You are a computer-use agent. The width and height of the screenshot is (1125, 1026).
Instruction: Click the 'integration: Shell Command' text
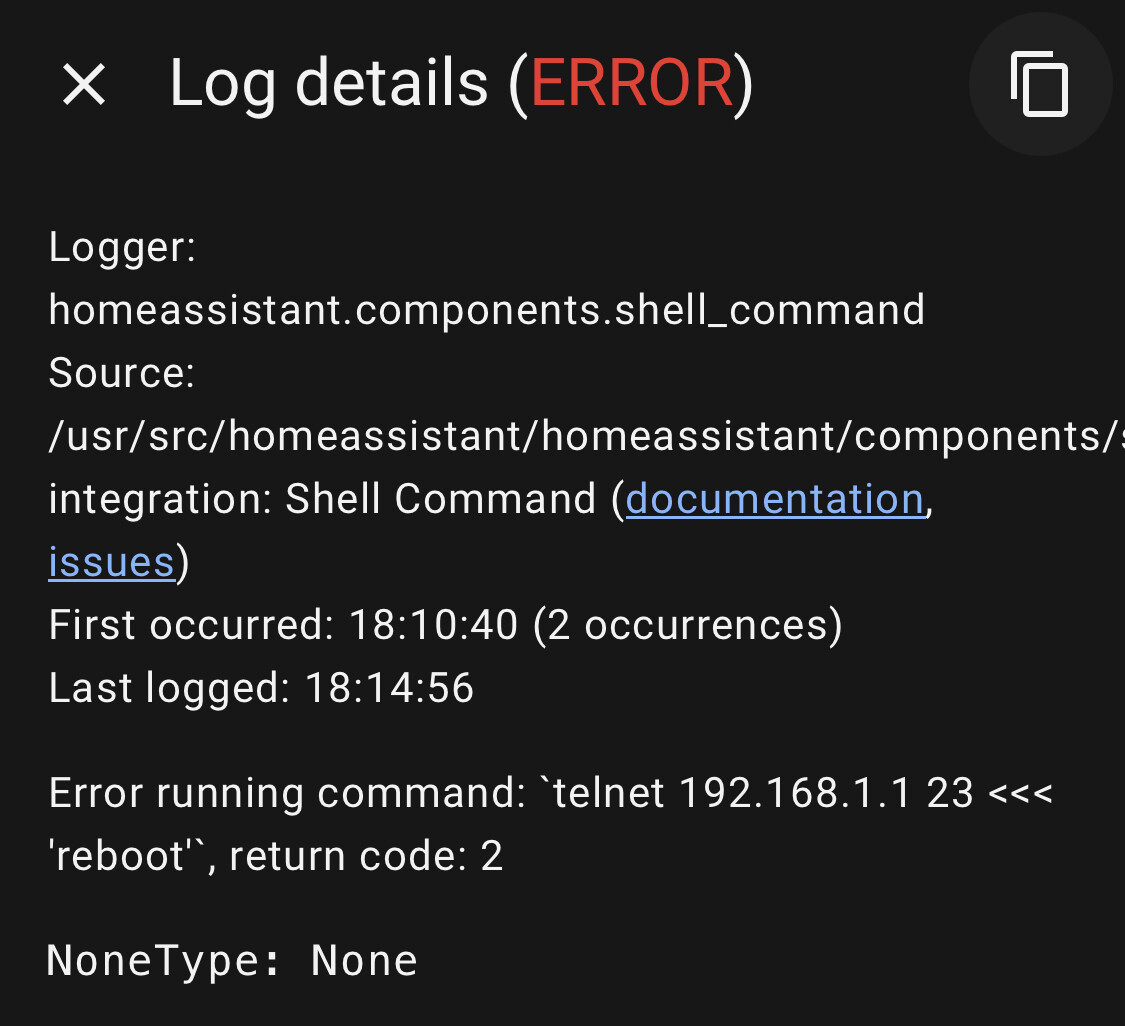click(322, 498)
